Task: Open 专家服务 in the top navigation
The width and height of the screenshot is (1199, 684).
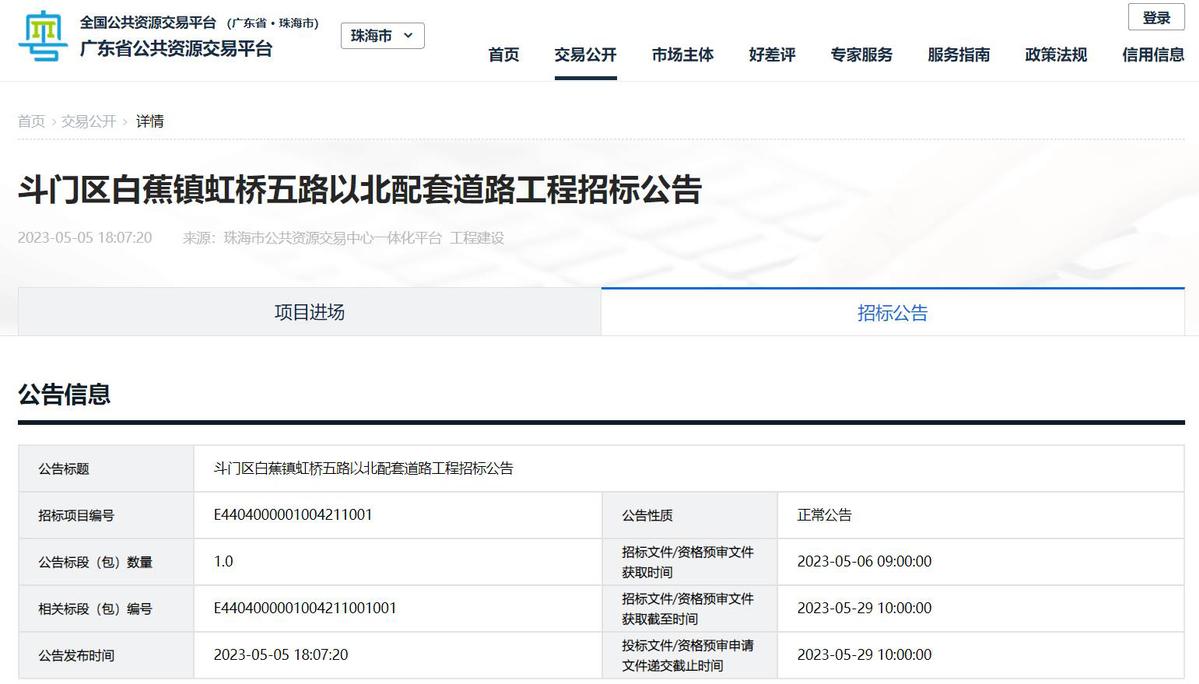Action: click(862, 55)
